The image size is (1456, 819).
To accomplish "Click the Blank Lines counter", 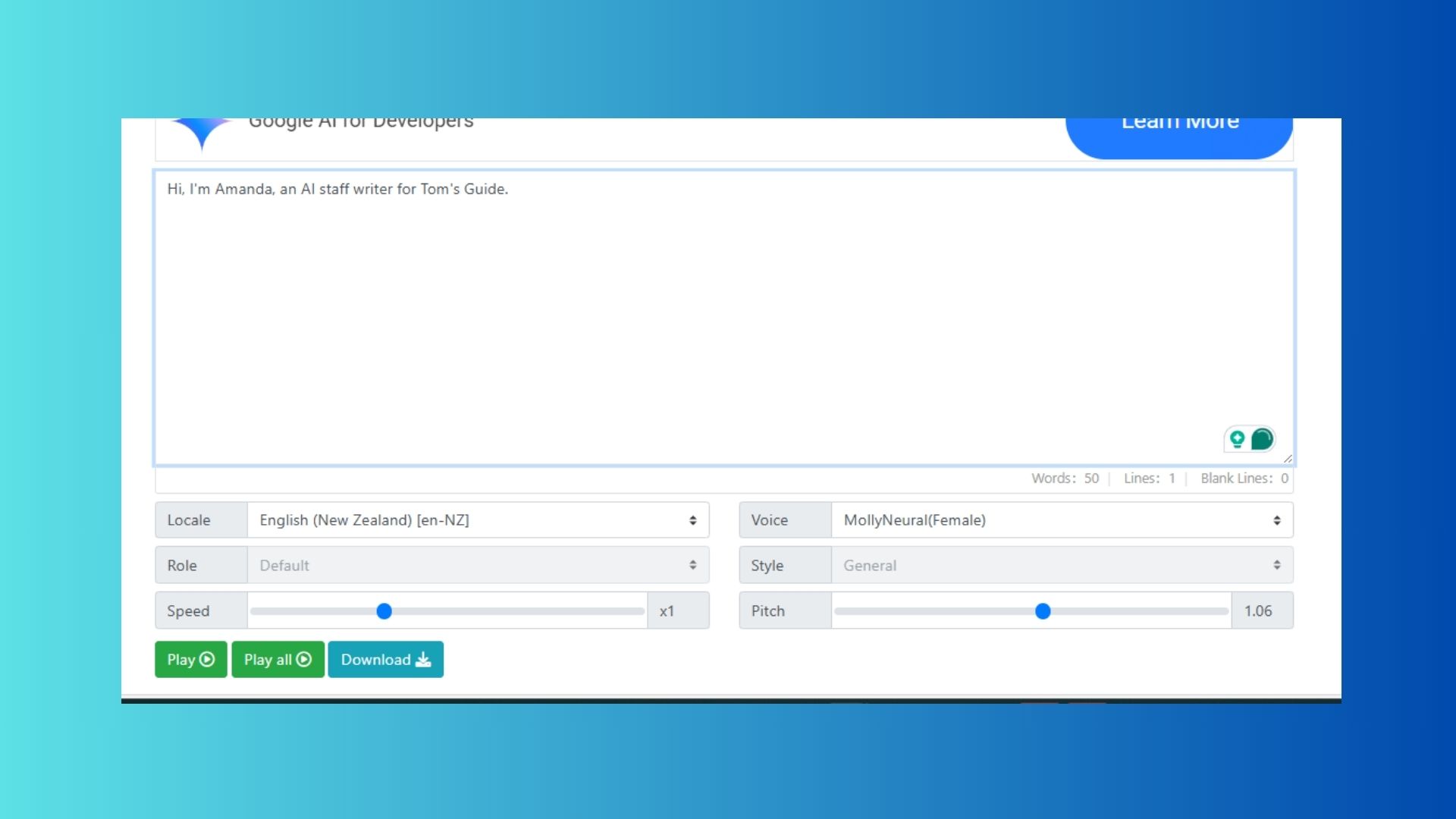I will (1244, 479).
